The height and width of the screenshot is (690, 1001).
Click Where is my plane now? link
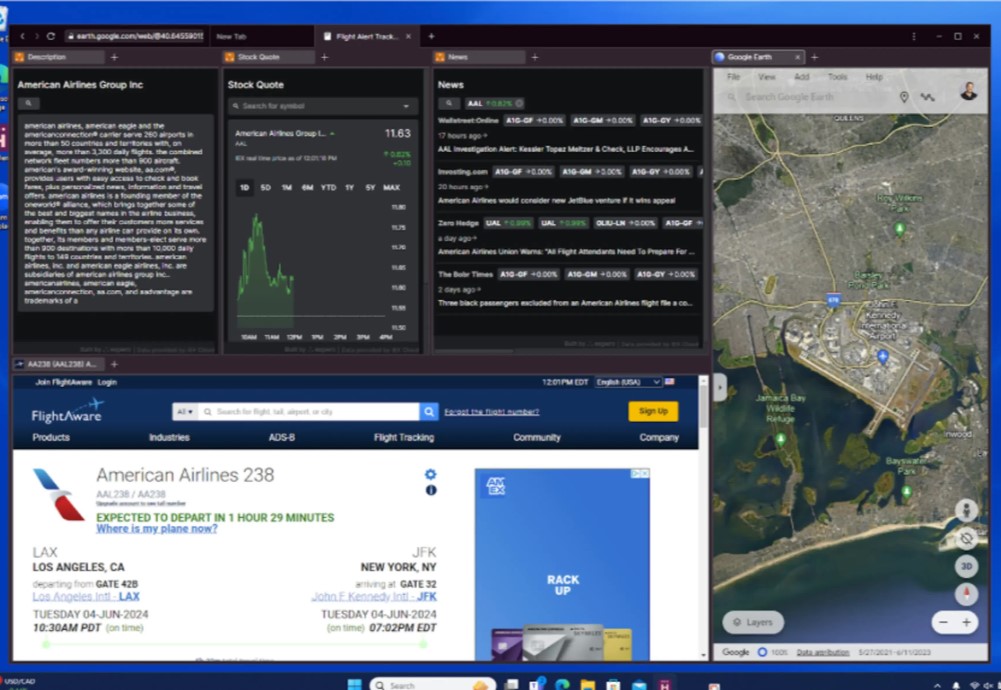click(x=156, y=529)
